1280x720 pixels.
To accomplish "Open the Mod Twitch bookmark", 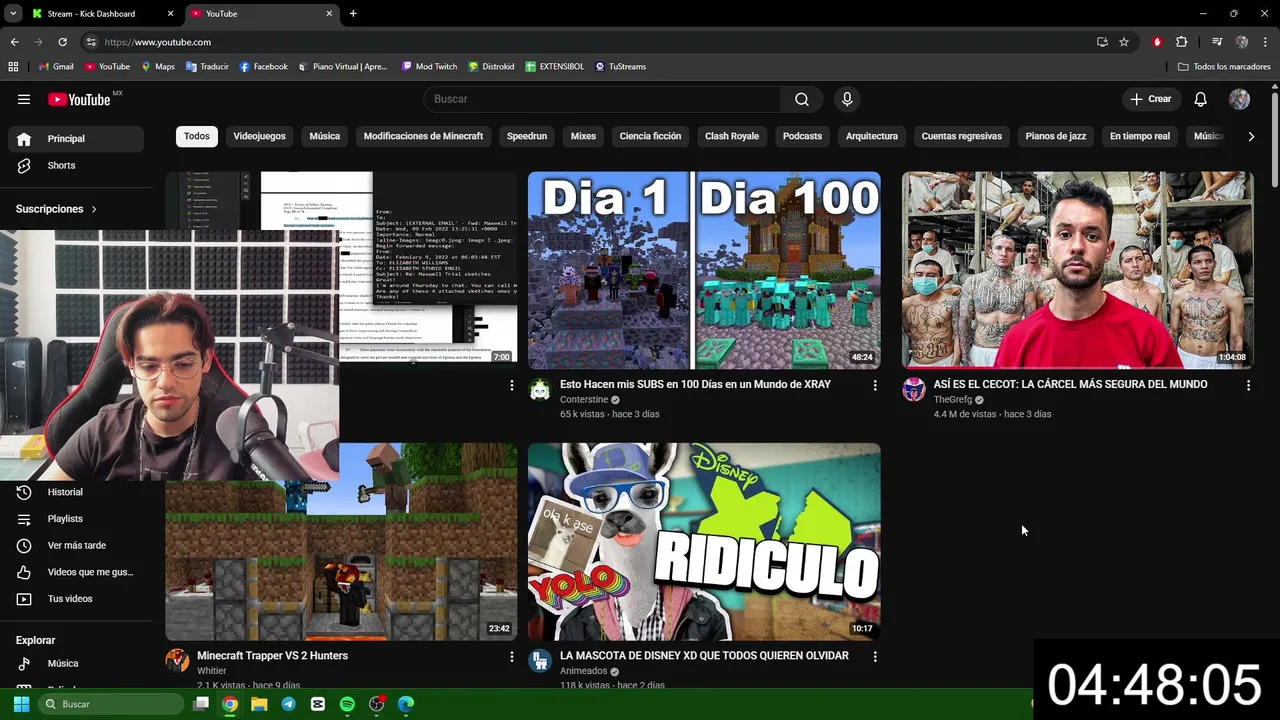I will click(429, 67).
